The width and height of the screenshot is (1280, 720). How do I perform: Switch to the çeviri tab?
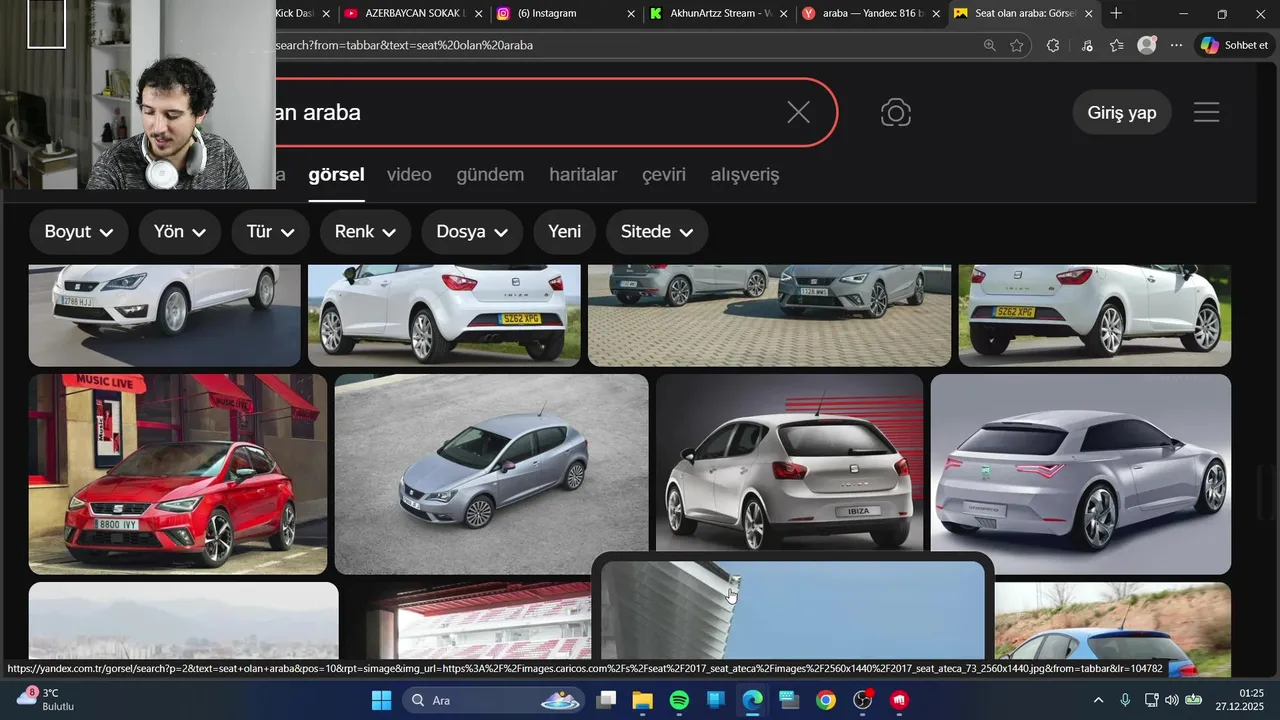(664, 174)
